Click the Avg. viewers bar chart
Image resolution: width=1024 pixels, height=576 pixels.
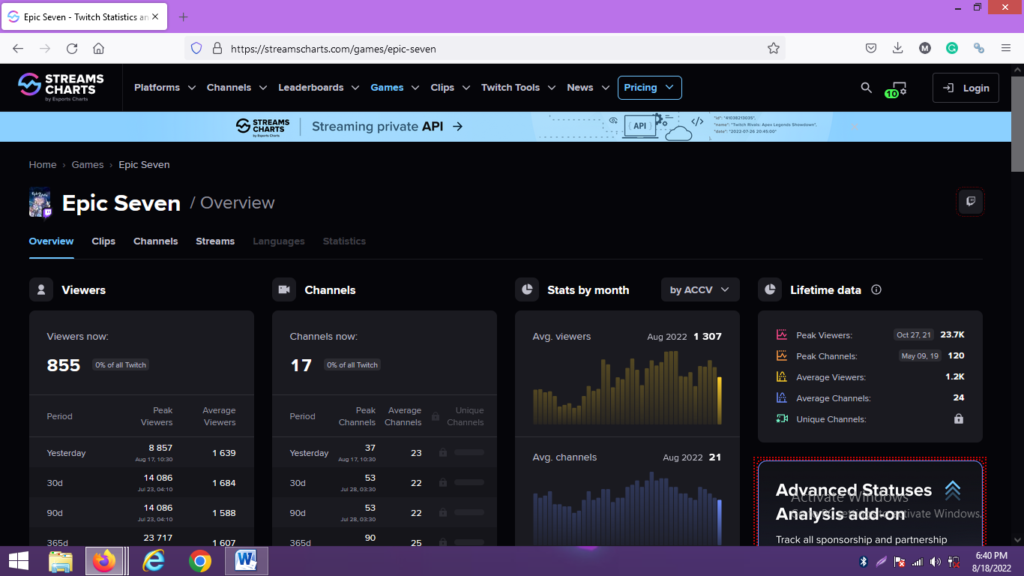tap(628, 388)
